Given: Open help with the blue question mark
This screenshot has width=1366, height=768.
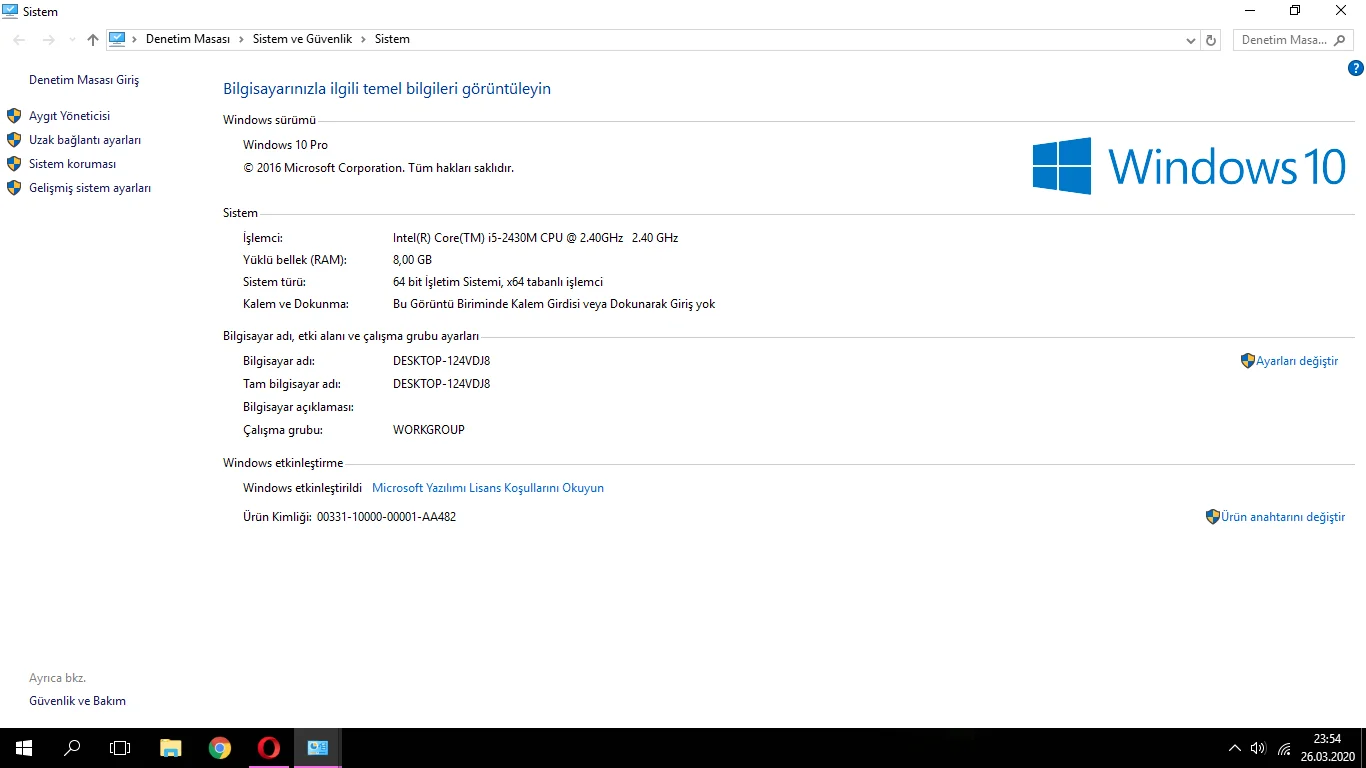Looking at the screenshot, I should [1356, 69].
